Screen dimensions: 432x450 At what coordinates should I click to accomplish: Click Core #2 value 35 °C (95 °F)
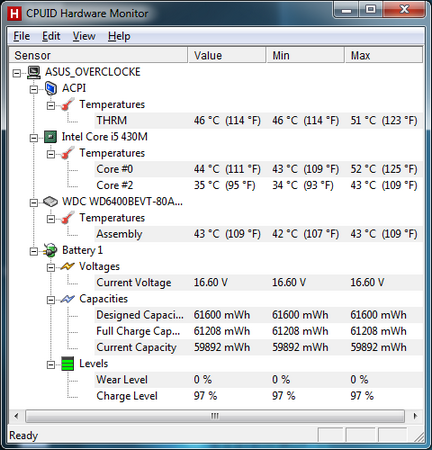pyautogui.click(x=225, y=185)
